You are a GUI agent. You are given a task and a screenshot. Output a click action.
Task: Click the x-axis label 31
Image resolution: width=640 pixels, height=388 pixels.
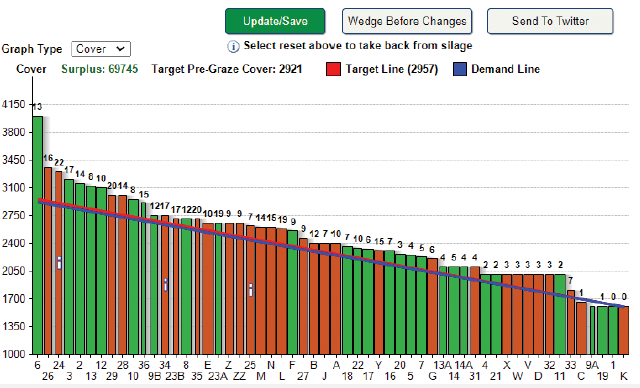(474, 376)
